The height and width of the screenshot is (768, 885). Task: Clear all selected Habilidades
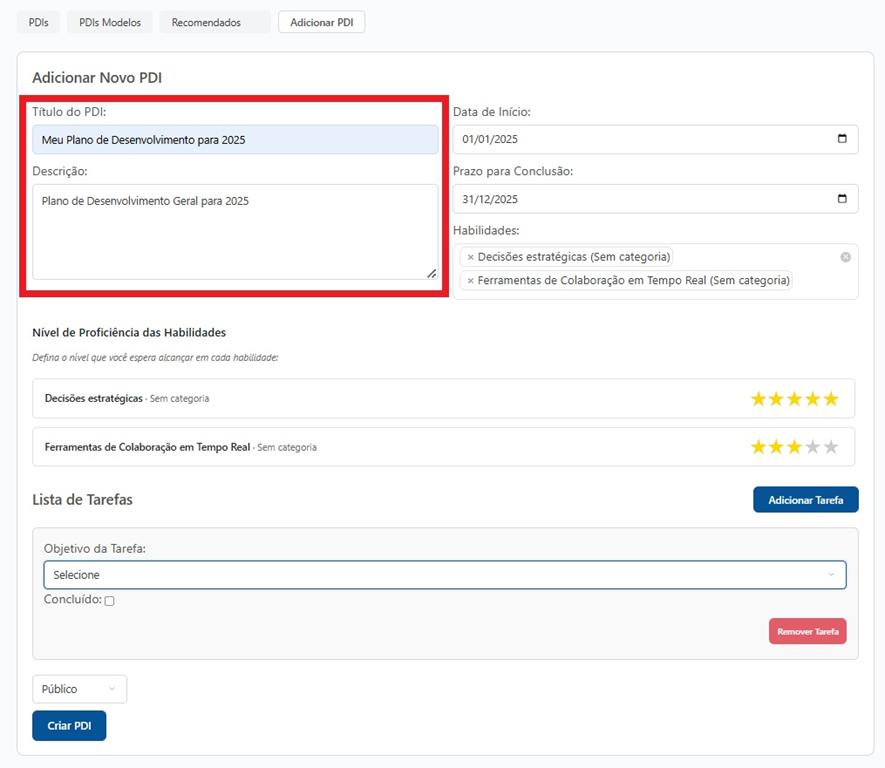click(845, 257)
